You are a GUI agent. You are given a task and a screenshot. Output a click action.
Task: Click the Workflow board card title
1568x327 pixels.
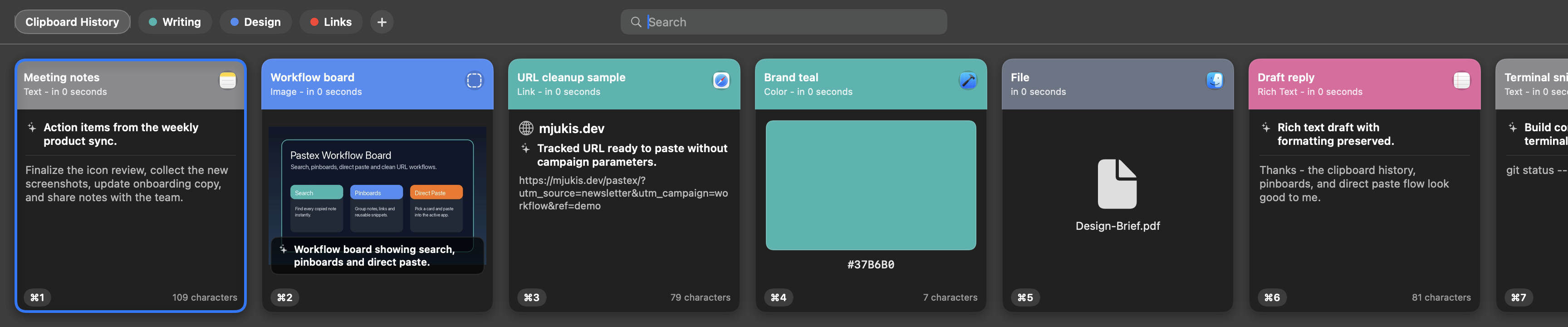(x=312, y=77)
